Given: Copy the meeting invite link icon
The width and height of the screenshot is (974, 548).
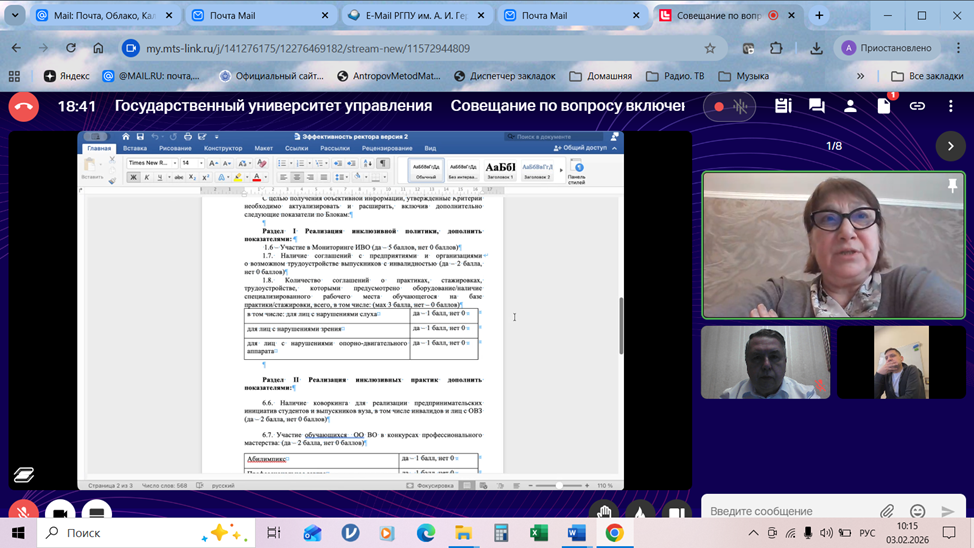Looking at the screenshot, I should pos(917,106).
